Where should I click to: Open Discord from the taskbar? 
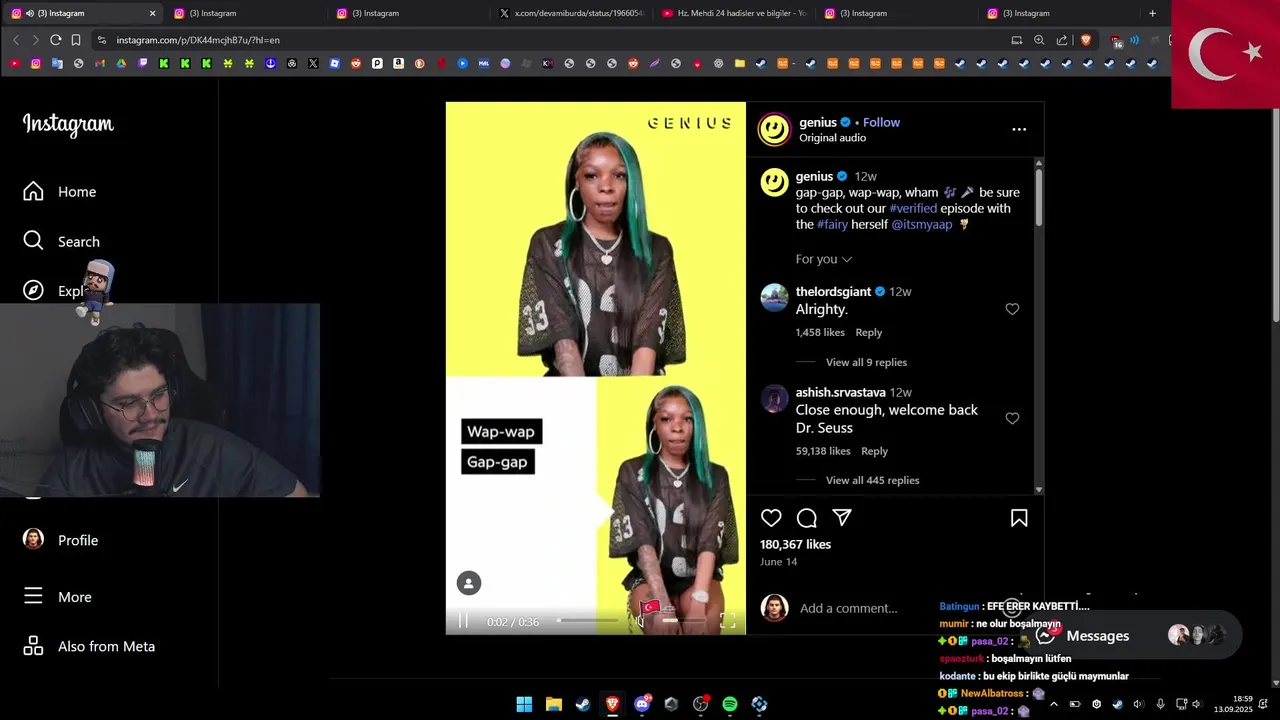(642, 704)
